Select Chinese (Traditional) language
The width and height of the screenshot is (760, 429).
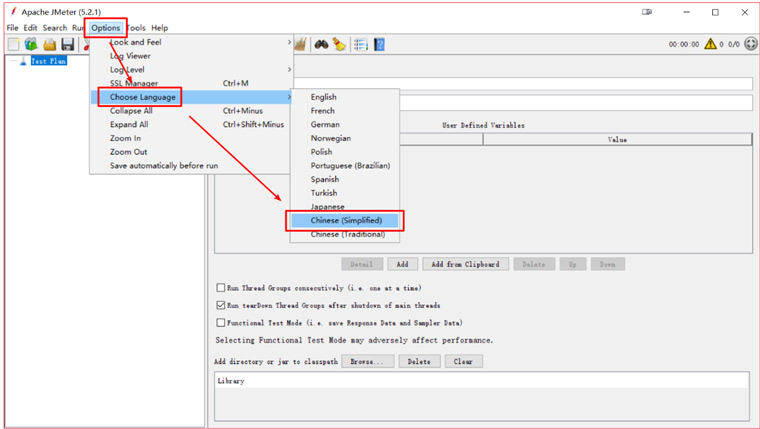click(345, 234)
